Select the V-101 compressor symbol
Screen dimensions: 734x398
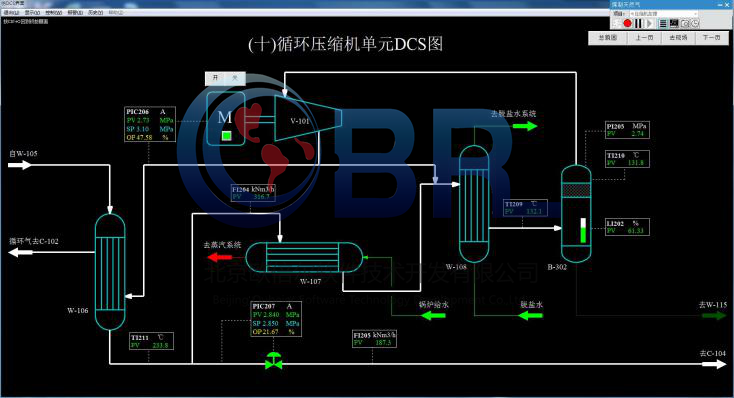coord(308,118)
